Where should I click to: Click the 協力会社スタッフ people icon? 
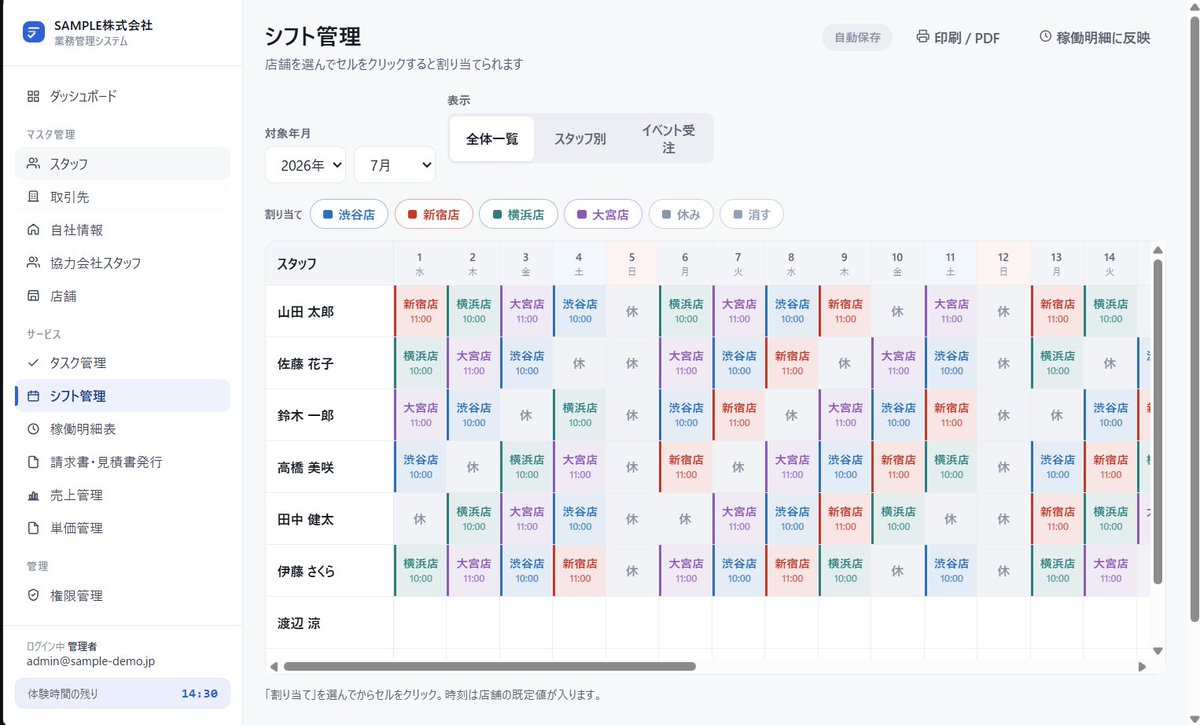click(x=33, y=263)
